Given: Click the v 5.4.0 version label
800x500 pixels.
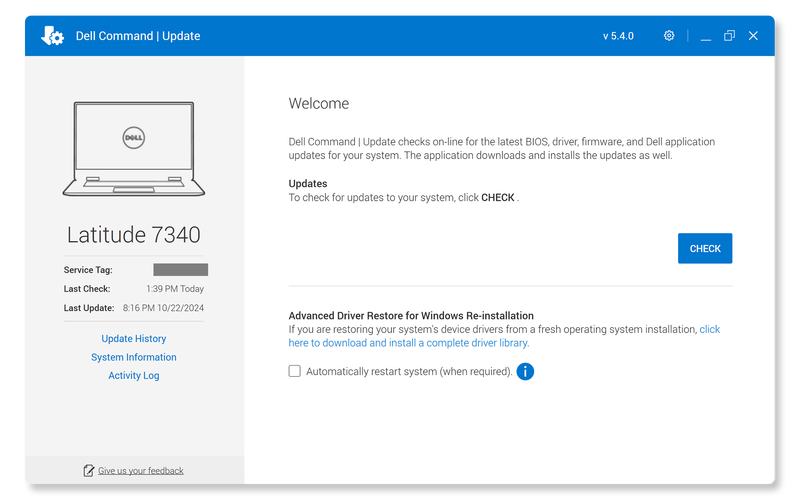Looking at the screenshot, I should point(618,36).
